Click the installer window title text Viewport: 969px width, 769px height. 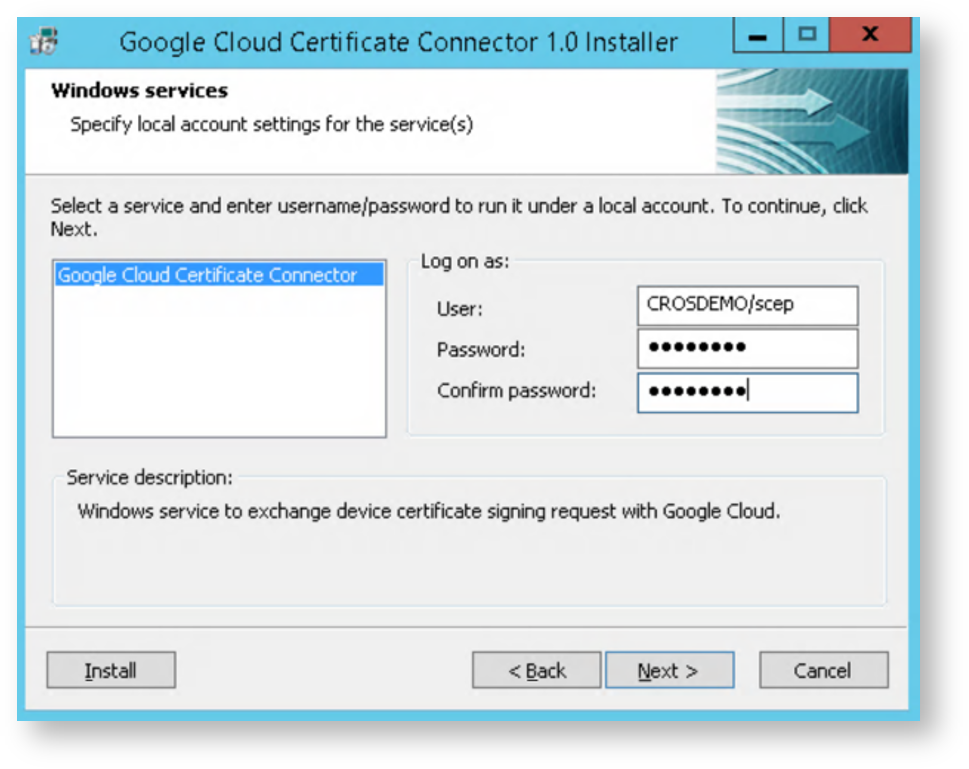398,43
